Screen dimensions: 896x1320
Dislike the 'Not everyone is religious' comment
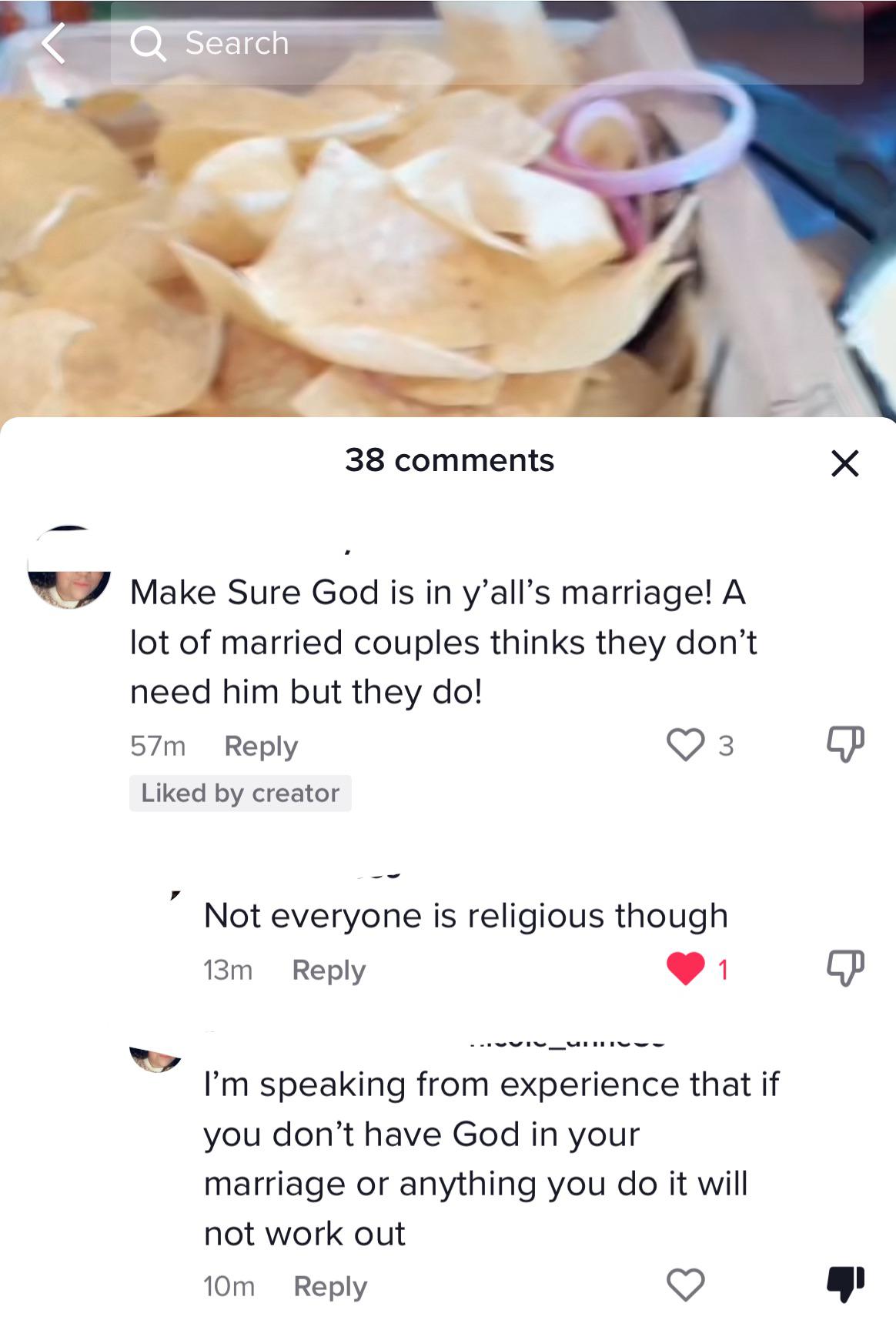point(845,968)
